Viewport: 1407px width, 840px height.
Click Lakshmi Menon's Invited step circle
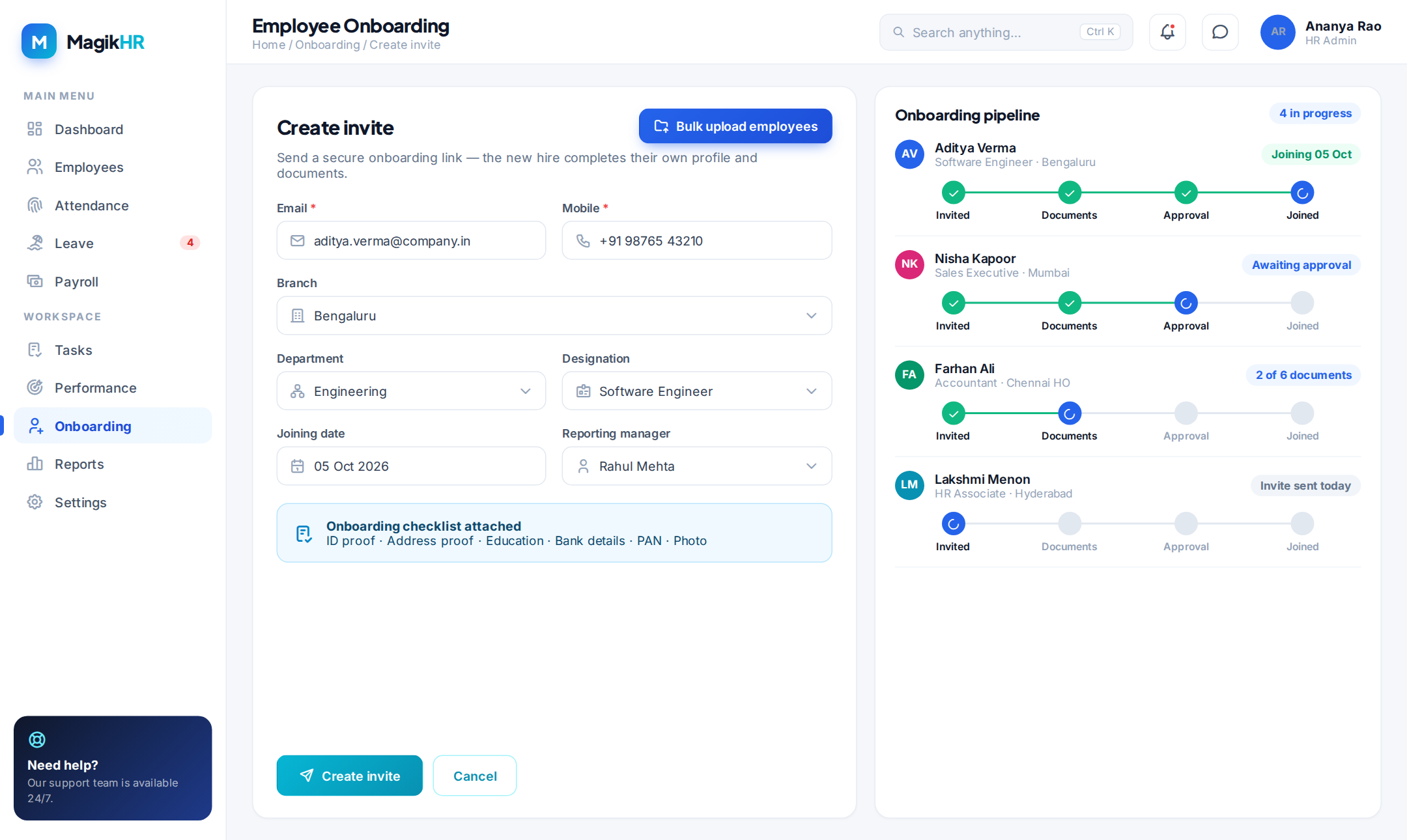953,524
